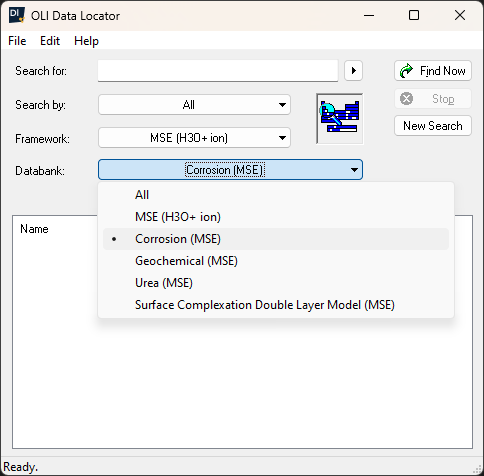The width and height of the screenshot is (484, 476).
Task: Choose Urea (MSE) databank option
Action: pos(276,283)
